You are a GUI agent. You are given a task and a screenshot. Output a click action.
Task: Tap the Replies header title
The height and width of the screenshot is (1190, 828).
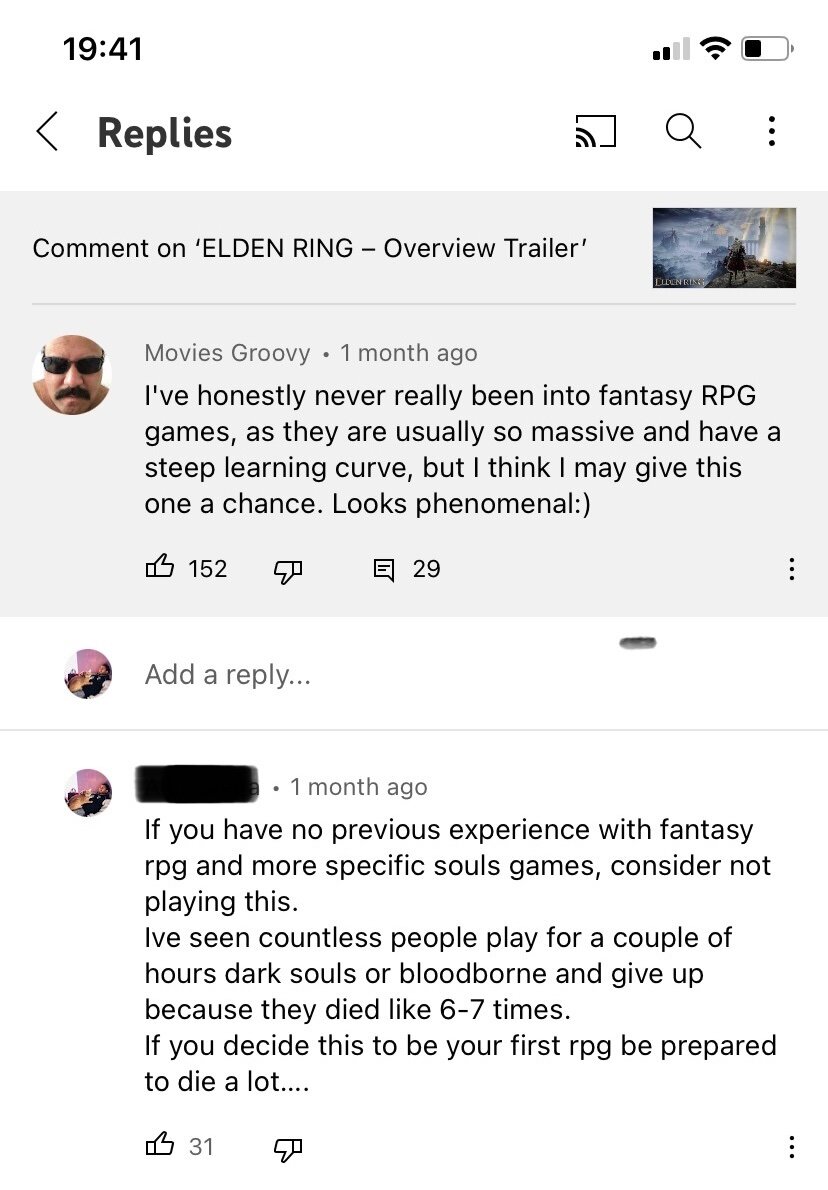pos(165,133)
